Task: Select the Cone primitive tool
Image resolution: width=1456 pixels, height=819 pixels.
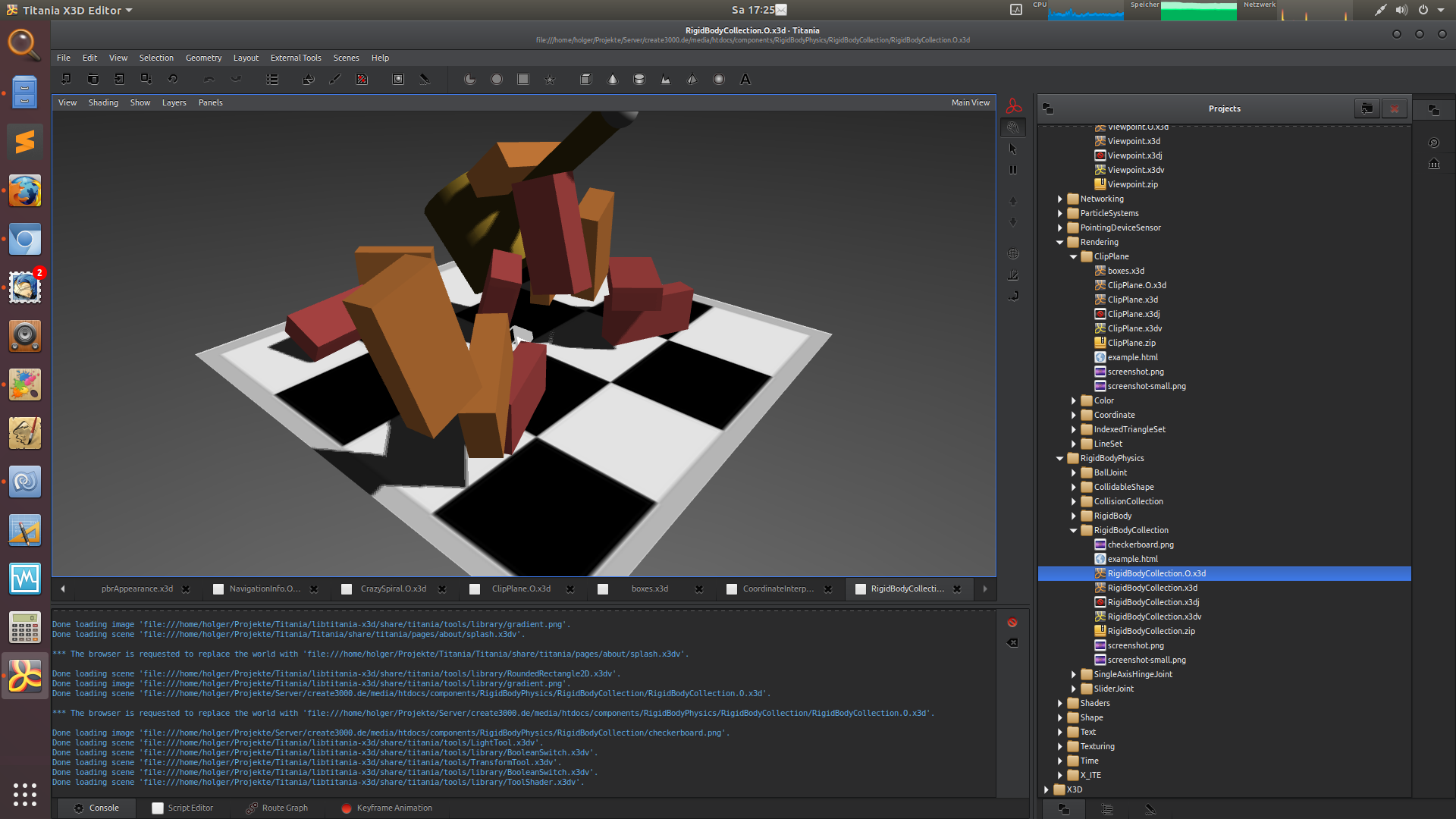Action: (612, 79)
